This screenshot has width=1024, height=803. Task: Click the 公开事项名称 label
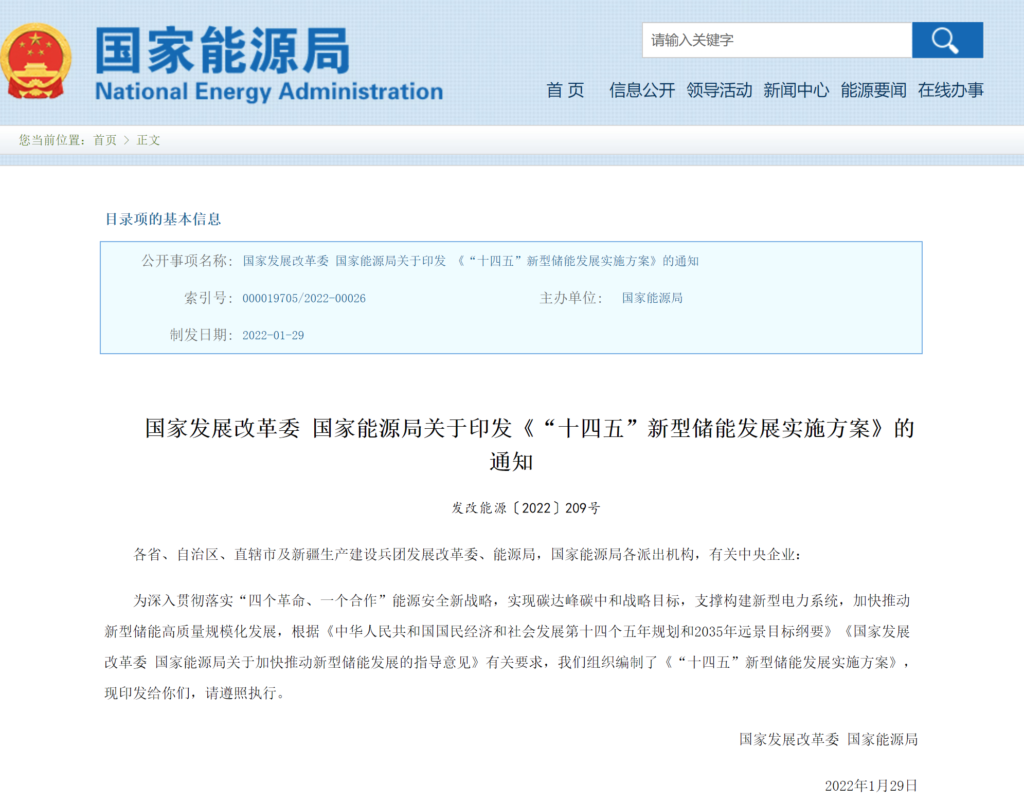tap(187, 260)
